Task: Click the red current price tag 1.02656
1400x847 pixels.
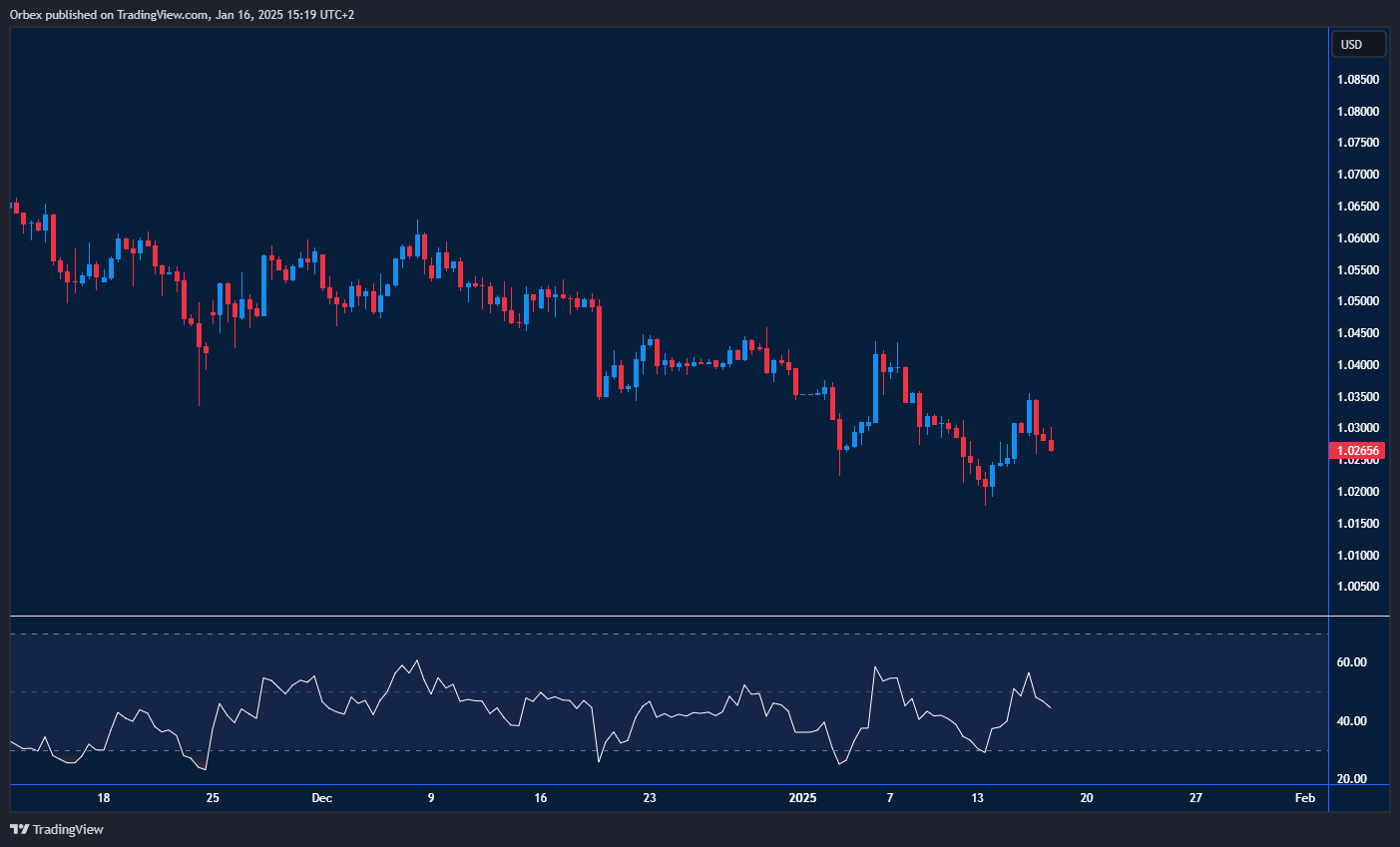Action: click(1358, 450)
